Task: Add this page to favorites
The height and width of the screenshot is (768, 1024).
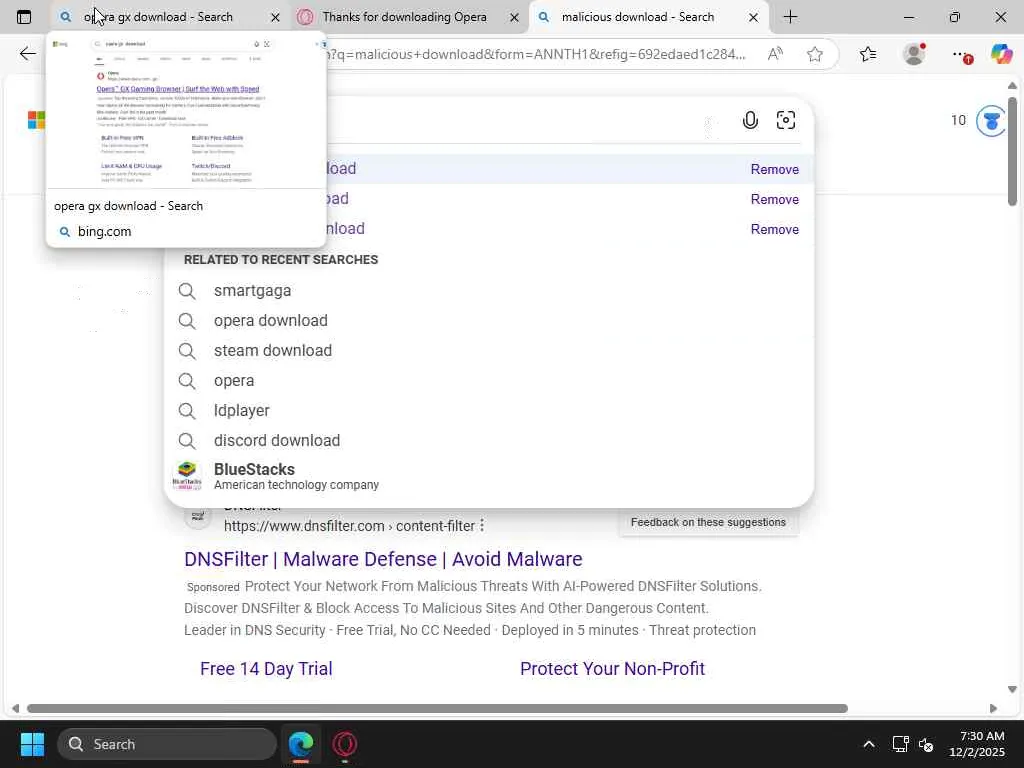Action: (814, 54)
